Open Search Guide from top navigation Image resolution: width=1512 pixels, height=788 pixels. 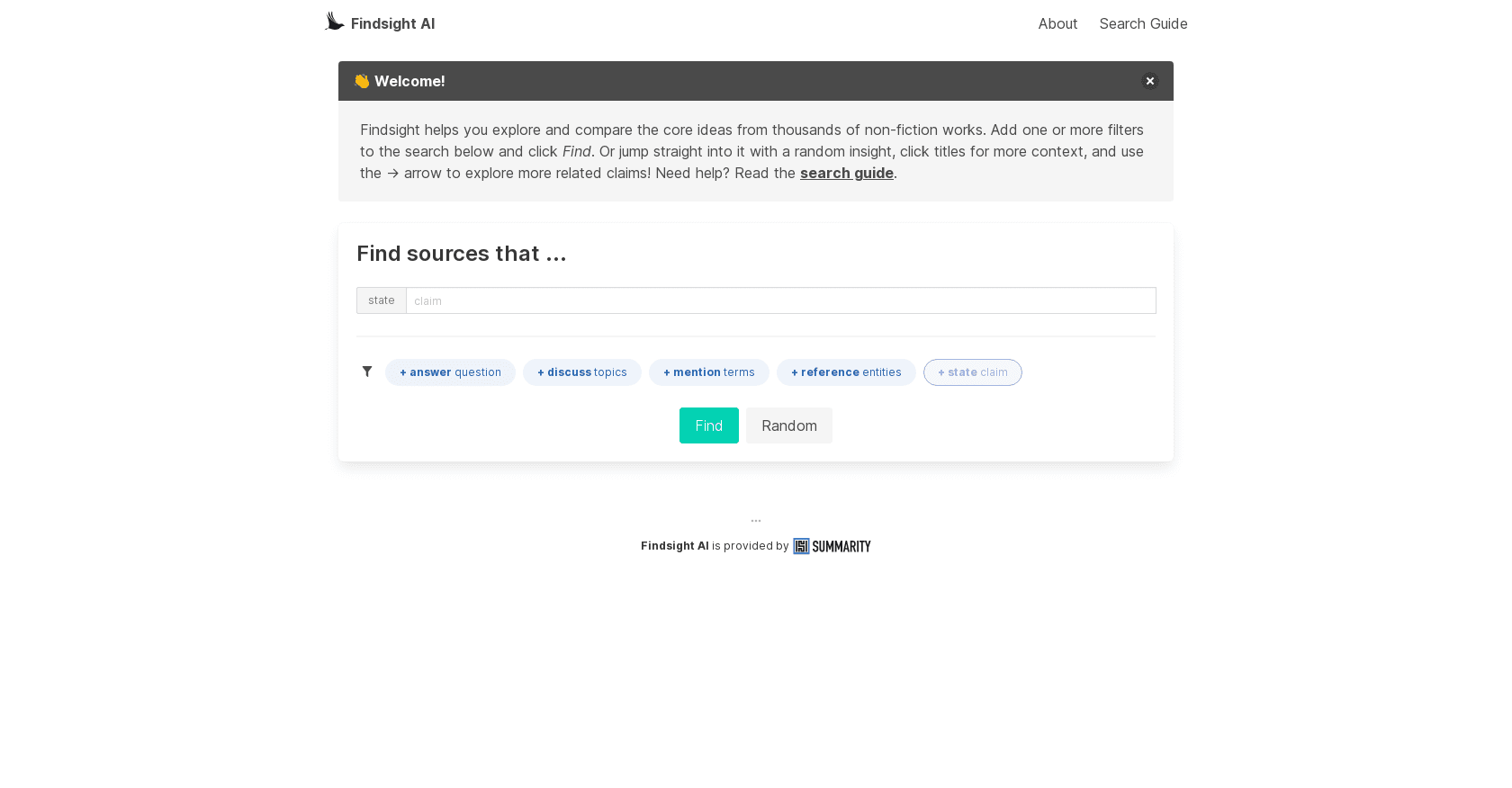pyautogui.click(x=1143, y=23)
